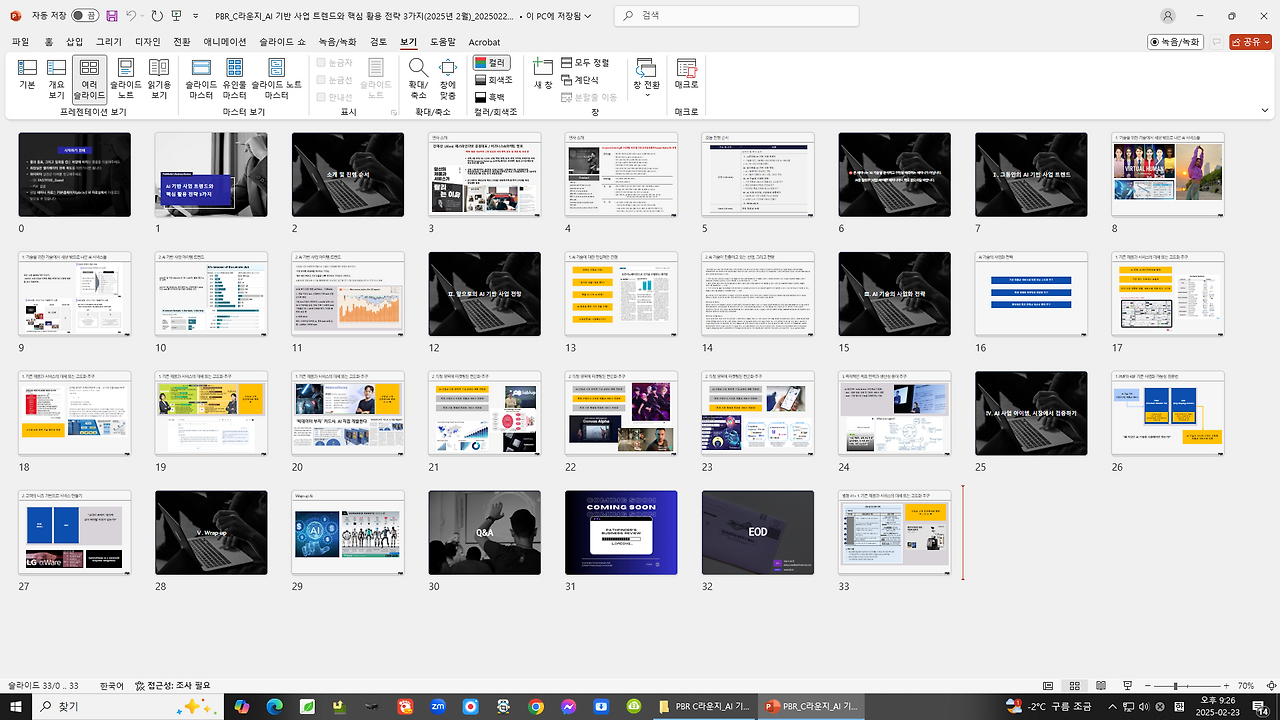This screenshot has height=720, width=1280.
Task: Open the 슬라이드 마스터 view
Action: click(x=201, y=77)
